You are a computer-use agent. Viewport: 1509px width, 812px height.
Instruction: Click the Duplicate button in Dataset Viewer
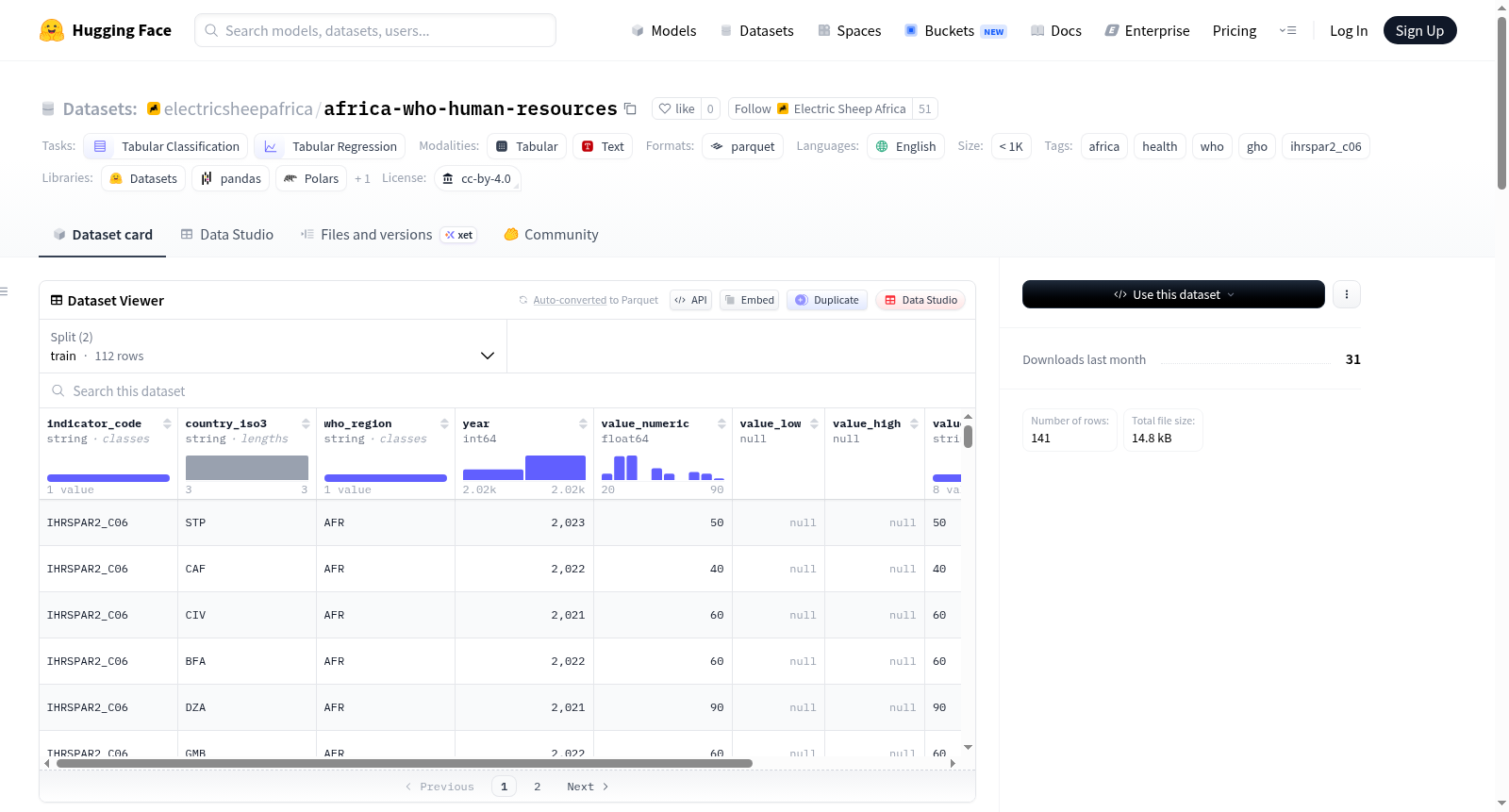click(827, 300)
